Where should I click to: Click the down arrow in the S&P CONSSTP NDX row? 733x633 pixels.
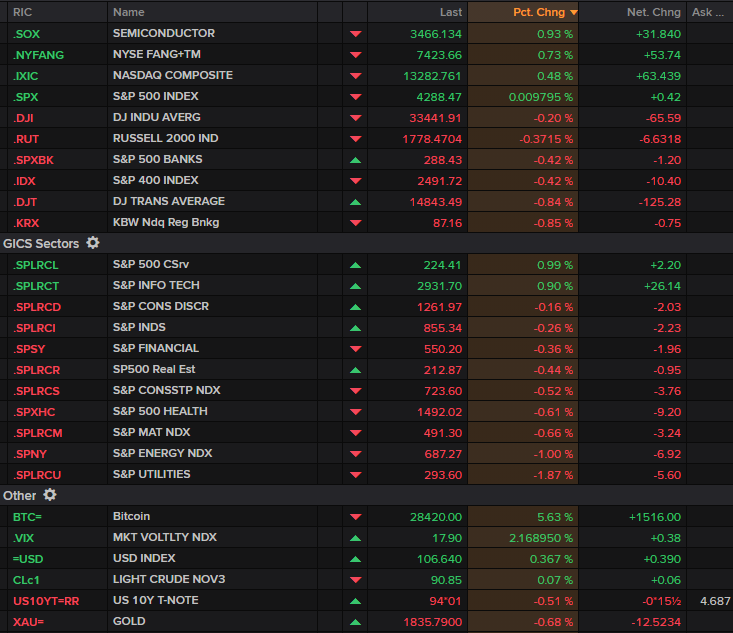point(356,391)
